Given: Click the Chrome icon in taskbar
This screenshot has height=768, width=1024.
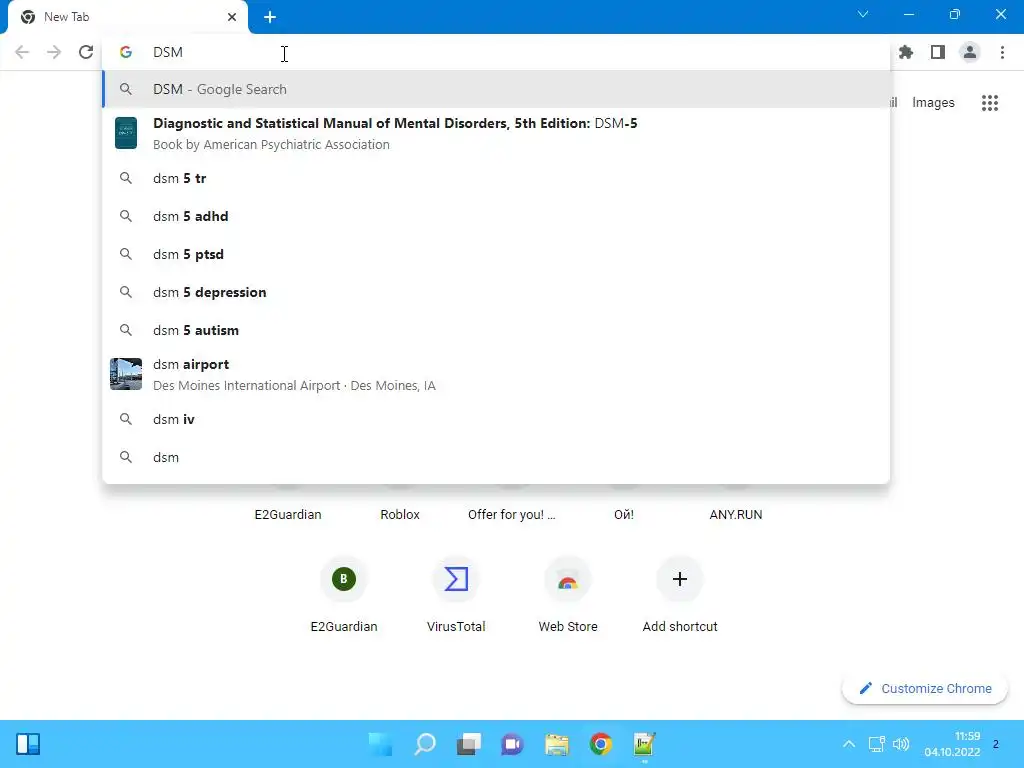Looking at the screenshot, I should pos(601,744).
